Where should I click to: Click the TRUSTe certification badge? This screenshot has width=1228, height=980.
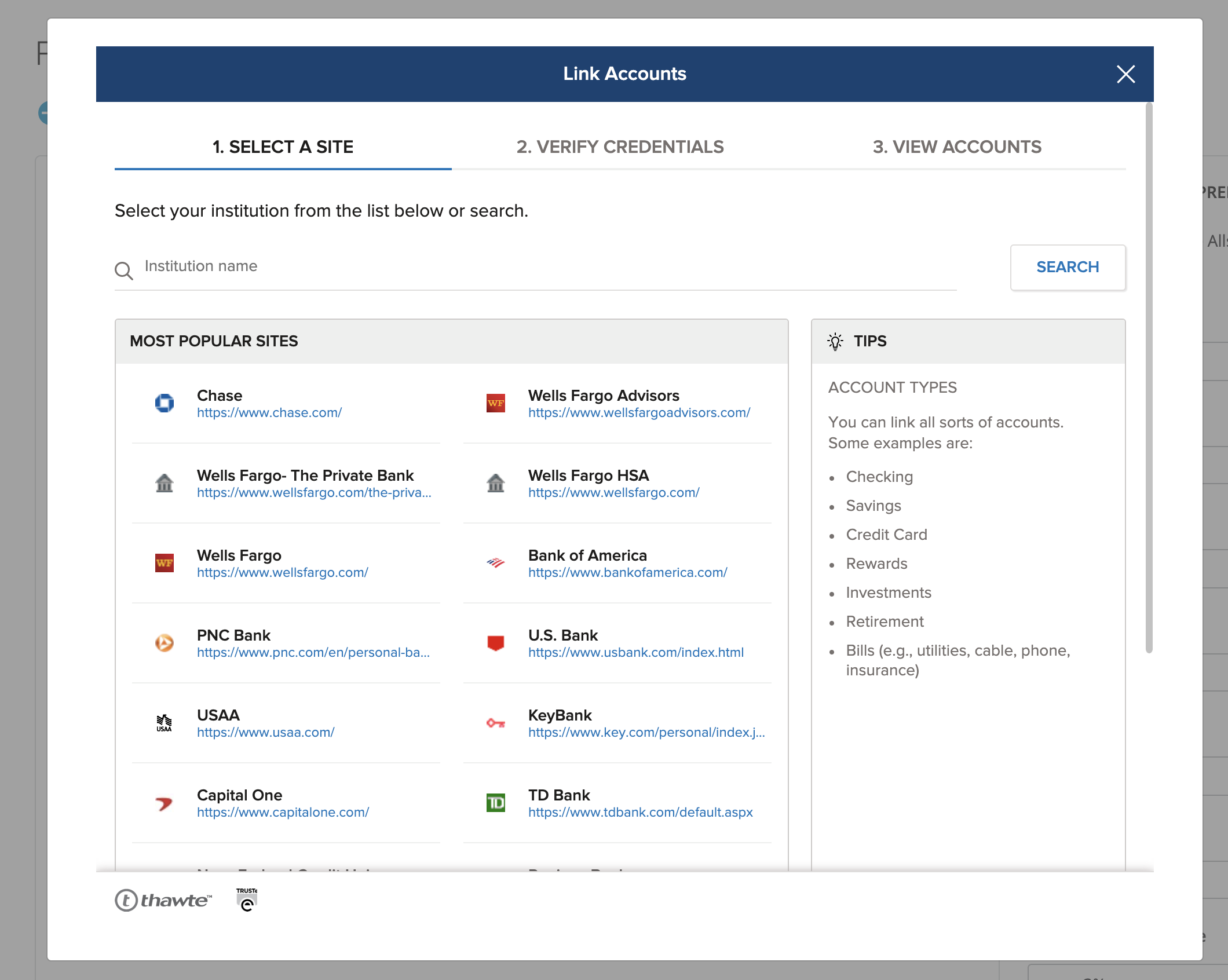[x=247, y=899]
